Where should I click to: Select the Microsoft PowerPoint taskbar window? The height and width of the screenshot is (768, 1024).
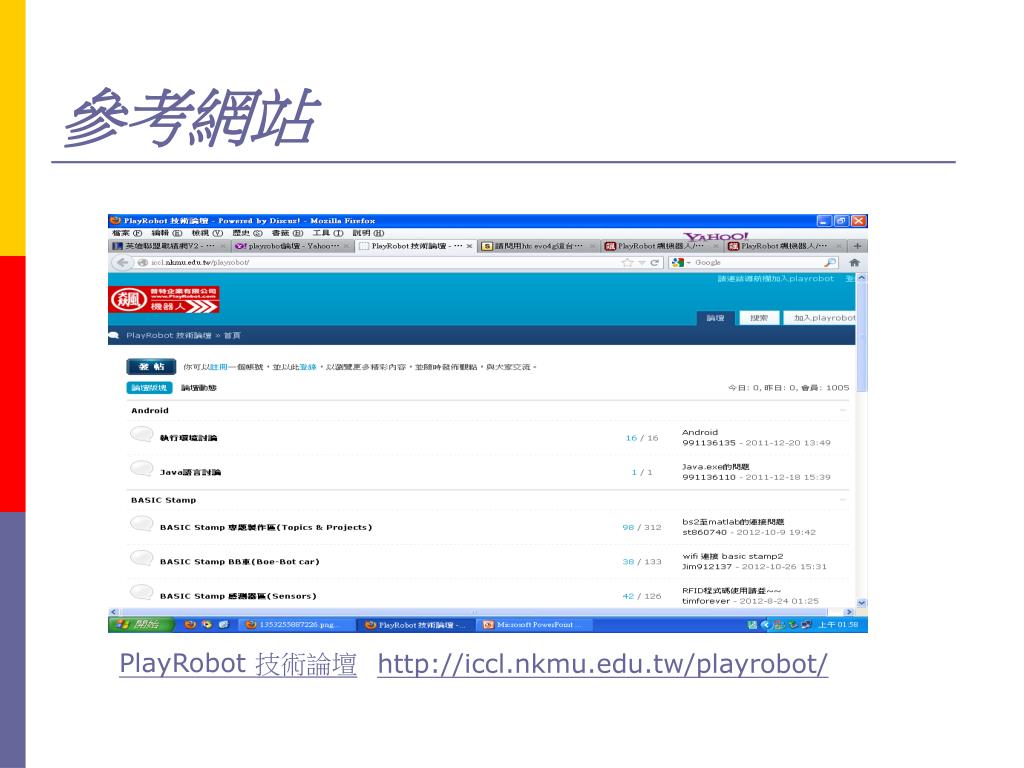click(x=535, y=625)
